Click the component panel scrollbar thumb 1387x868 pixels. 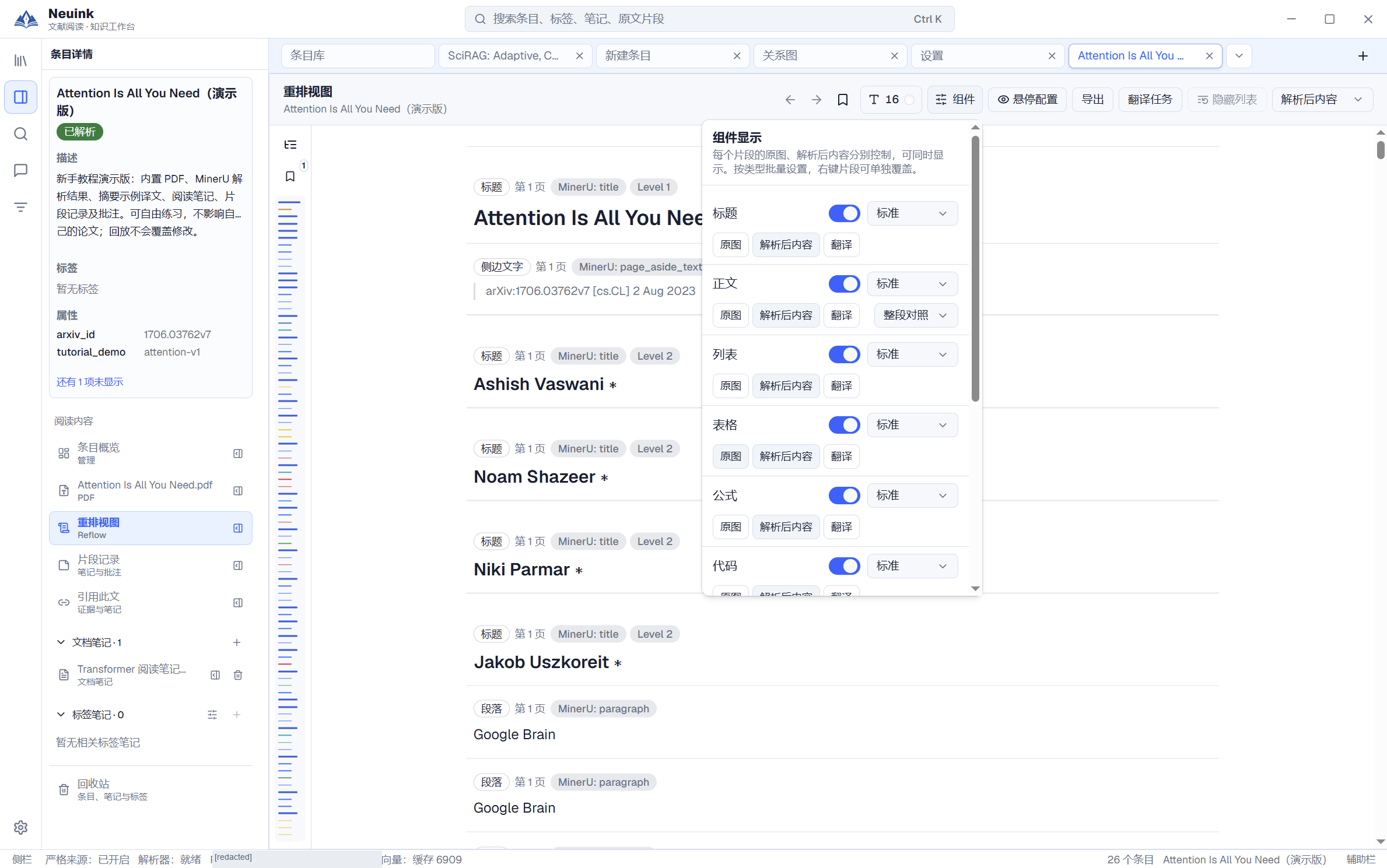(x=975, y=269)
